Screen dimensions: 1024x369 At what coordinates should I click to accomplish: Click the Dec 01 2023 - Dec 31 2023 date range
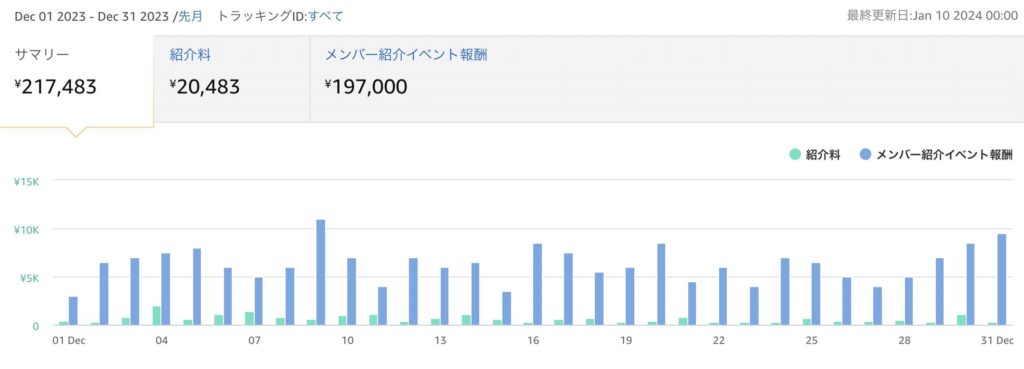click(x=93, y=16)
